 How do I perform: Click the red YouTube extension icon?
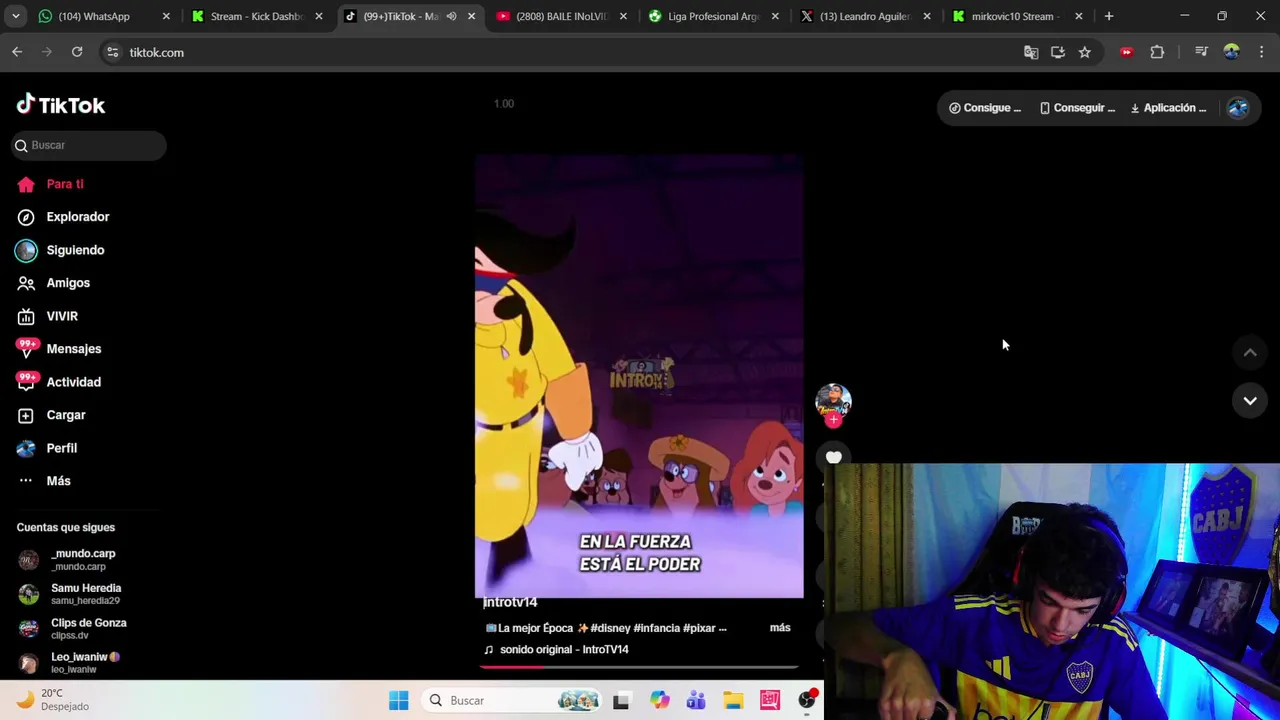point(1127,52)
